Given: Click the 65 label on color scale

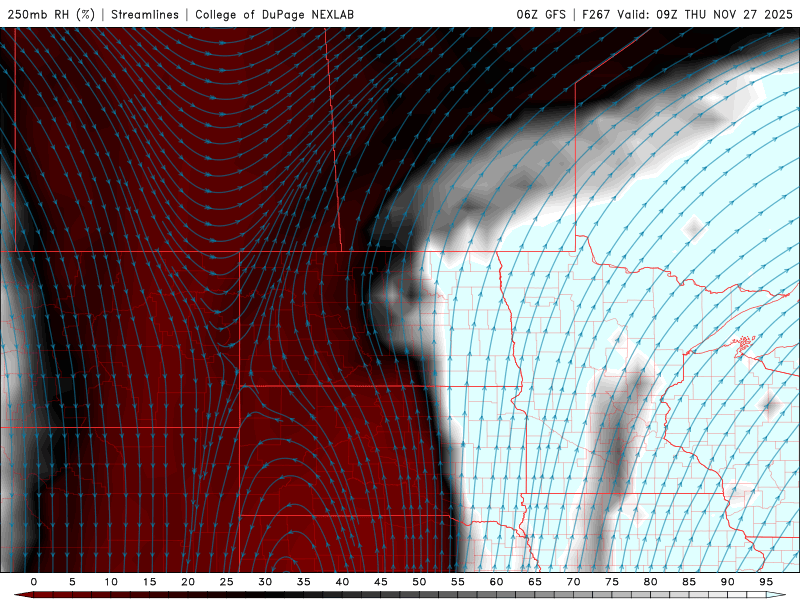Looking at the screenshot, I should 535,582.
